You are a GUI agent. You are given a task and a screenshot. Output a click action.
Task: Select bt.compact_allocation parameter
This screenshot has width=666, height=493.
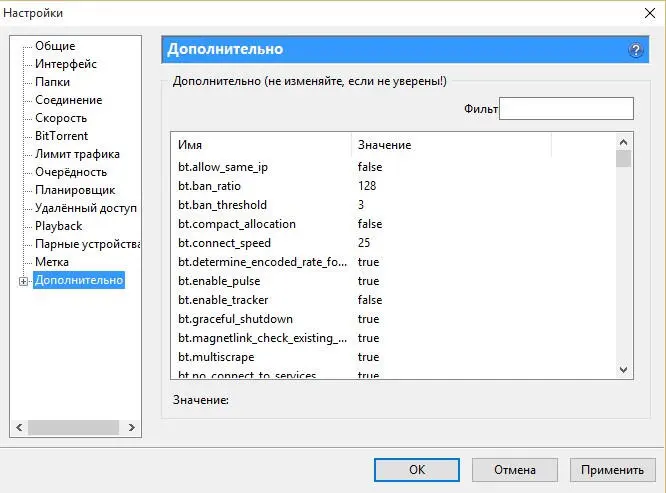point(393,224)
